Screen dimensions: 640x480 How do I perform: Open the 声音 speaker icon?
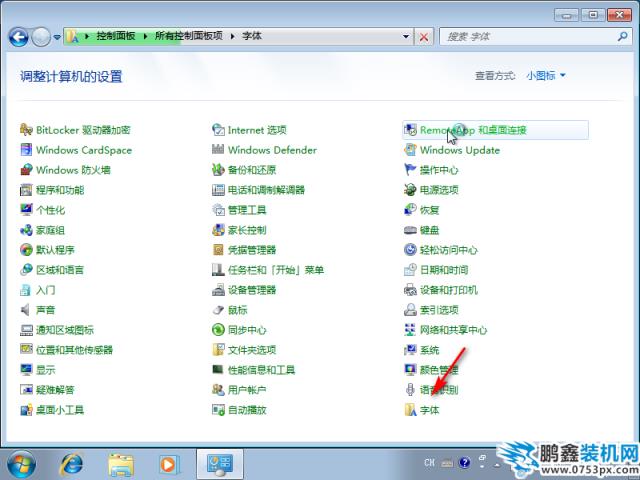(x=25, y=310)
